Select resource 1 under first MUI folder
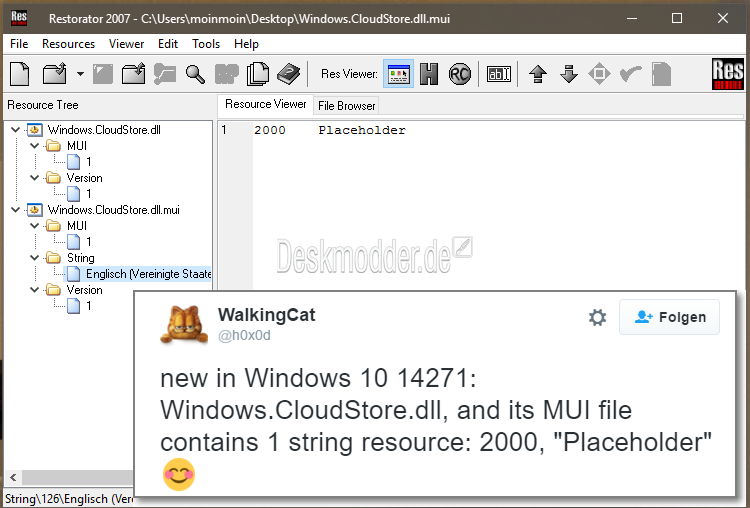Image resolution: width=750 pixels, height=508 pixels. pyautogui.click(x=88, y=162)
